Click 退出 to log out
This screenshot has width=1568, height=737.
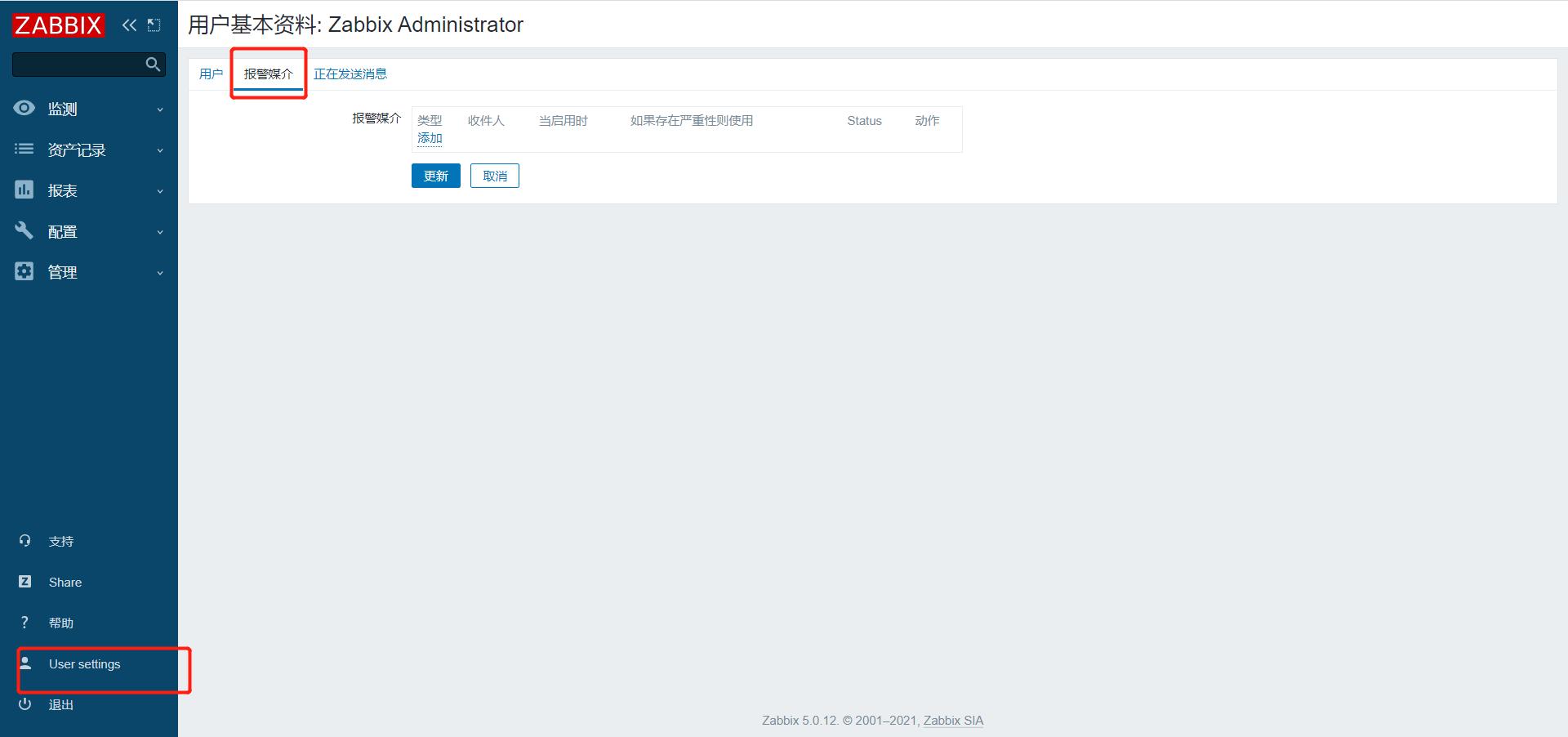coord(61,705)
